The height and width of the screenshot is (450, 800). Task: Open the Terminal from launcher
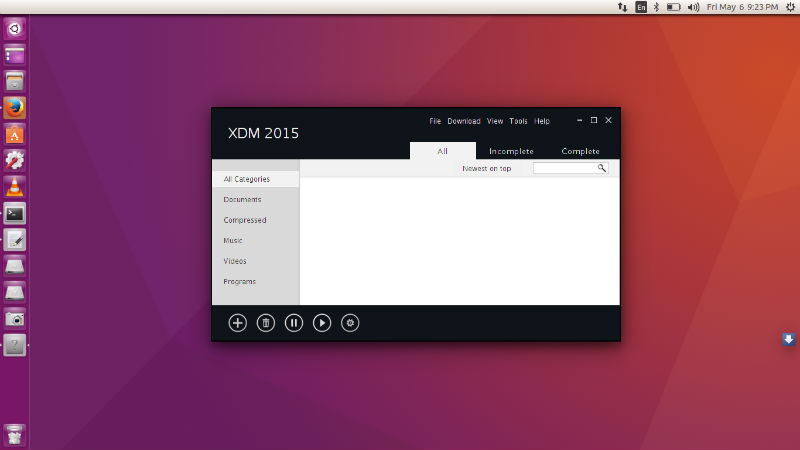14,214
